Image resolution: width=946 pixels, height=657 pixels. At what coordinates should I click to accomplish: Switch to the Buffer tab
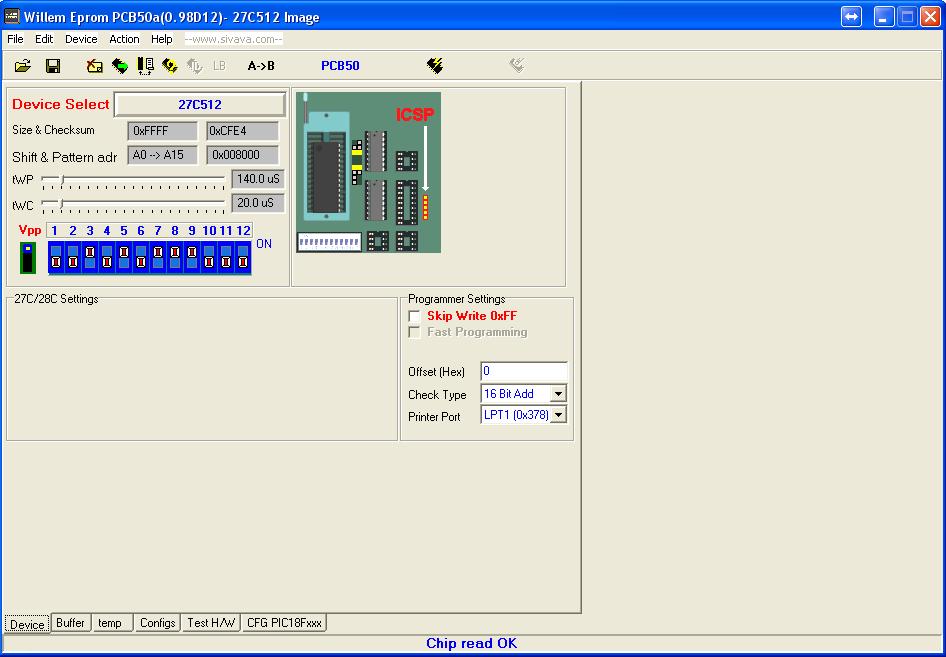(70, 623)
